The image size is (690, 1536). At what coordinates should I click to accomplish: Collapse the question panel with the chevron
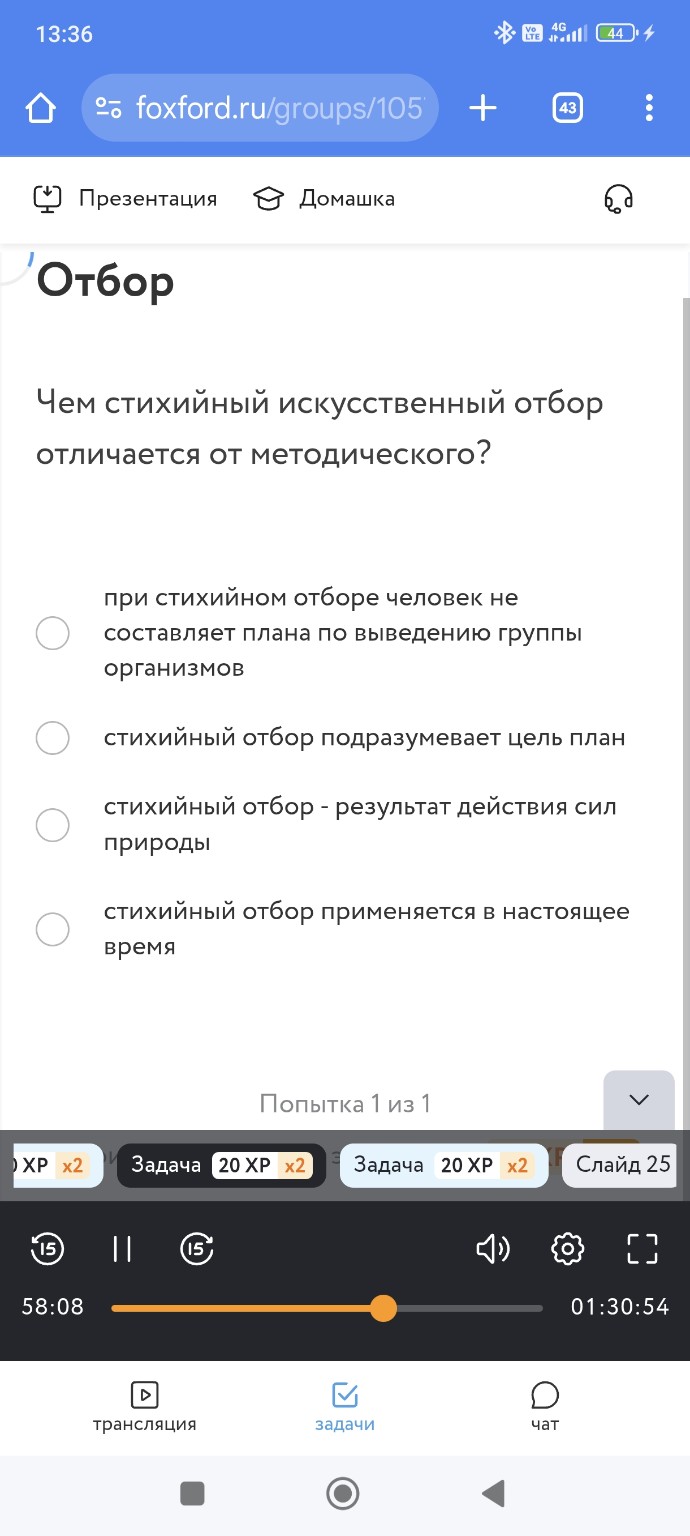[x=637, y=1098]
